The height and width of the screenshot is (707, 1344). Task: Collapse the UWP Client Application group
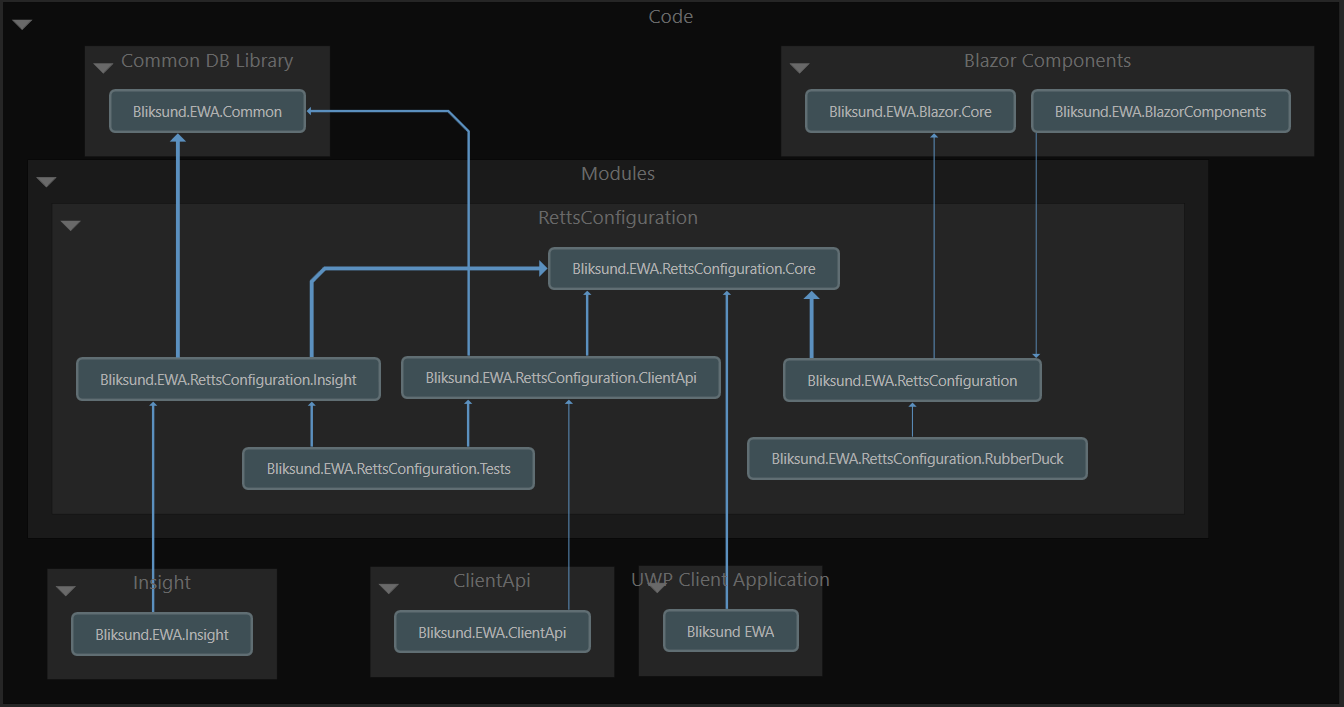click(x=657, y=587)
